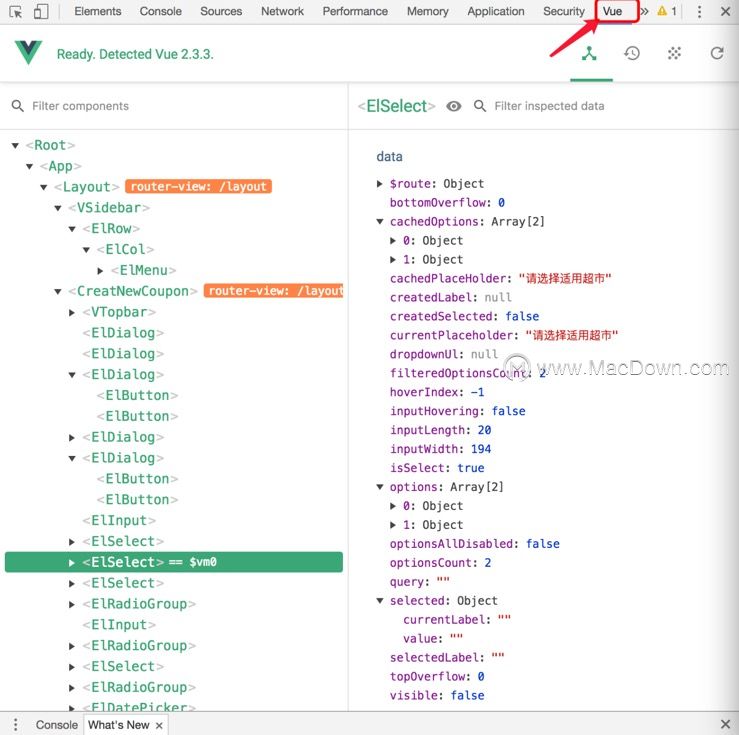Open the bottom drawer three-dot menu
739x735 pixels.
coord(16,724)
